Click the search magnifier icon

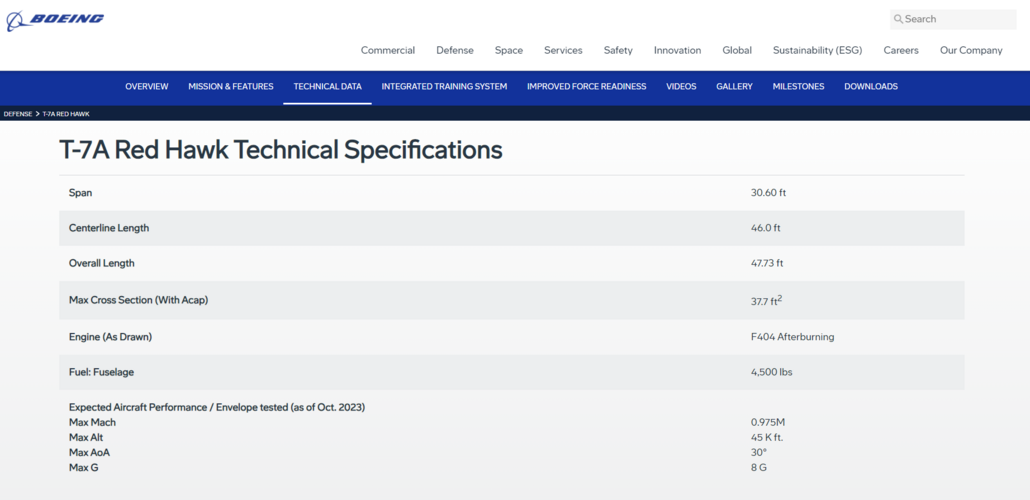[898, 19]
